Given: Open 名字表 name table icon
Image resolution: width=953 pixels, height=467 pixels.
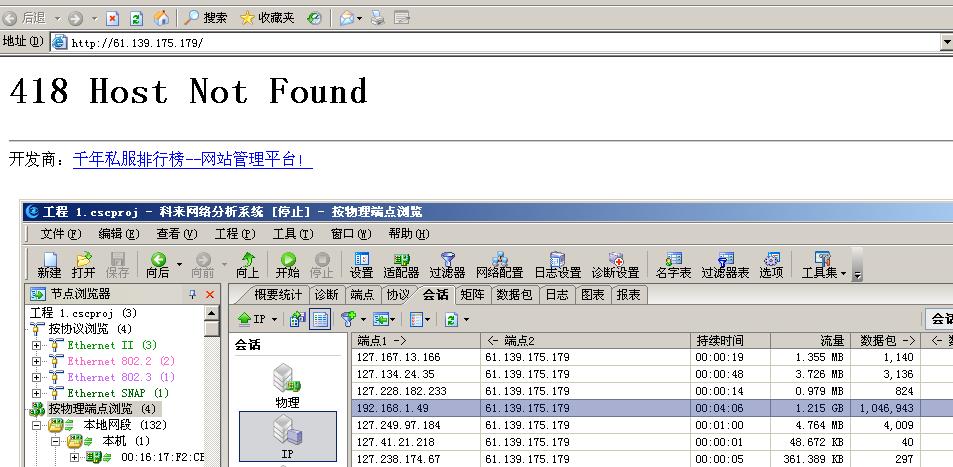Looking at the screenshot, I should pyautogui.click(x=673, y=266).
